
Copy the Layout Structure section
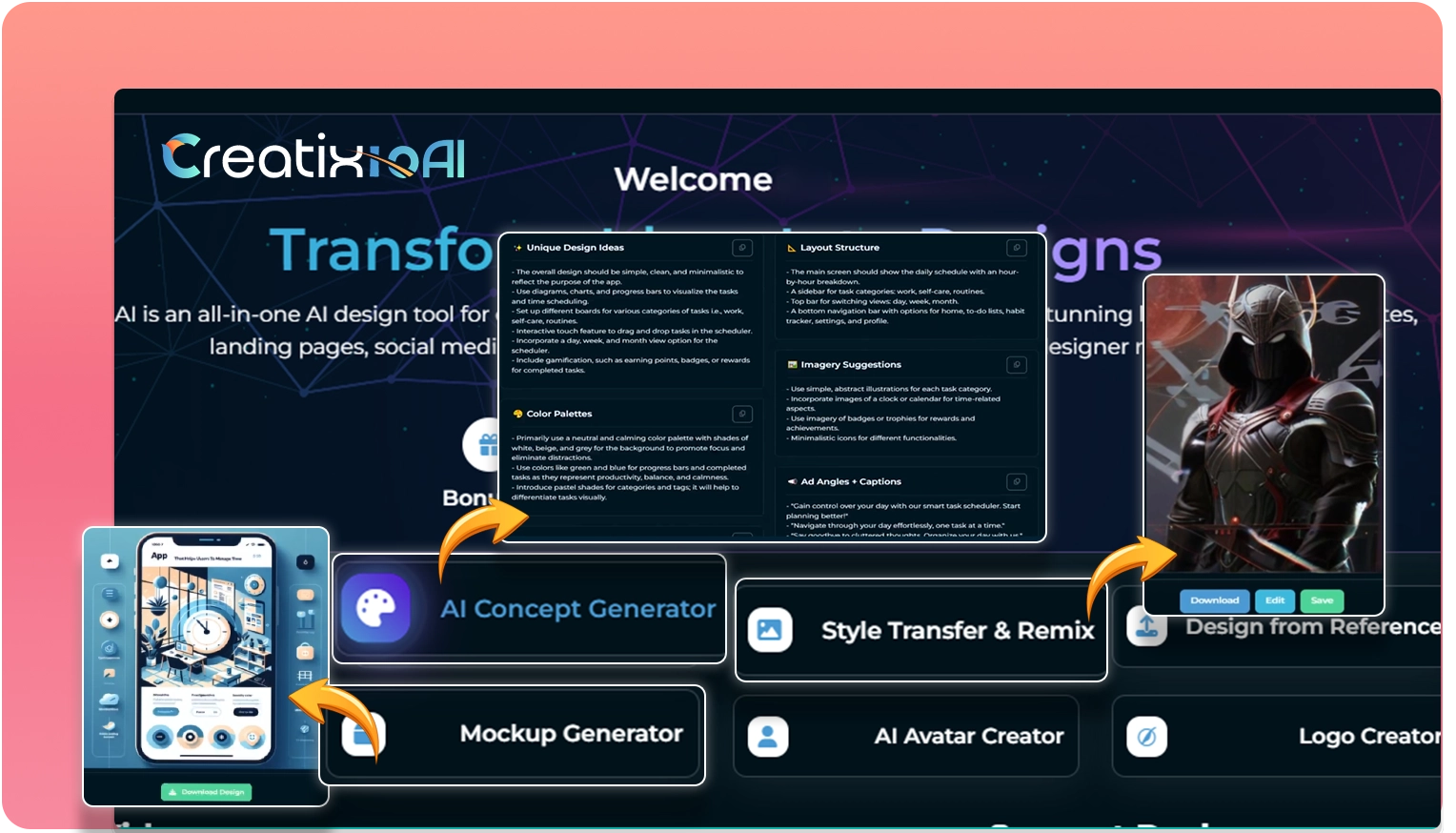point(1017,248)
